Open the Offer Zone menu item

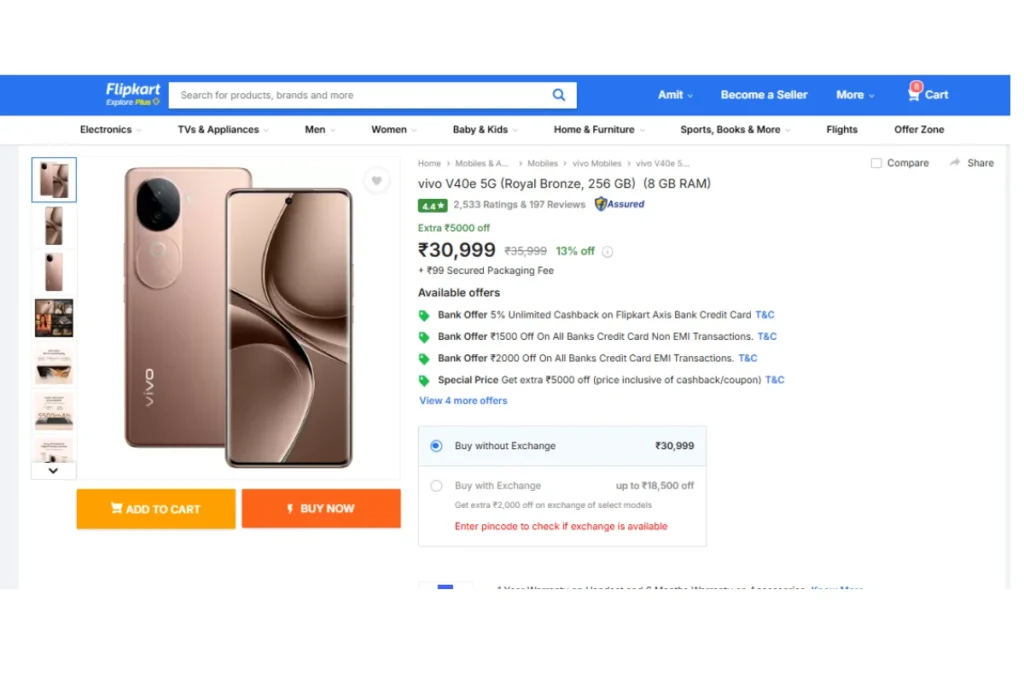[919, 129]
